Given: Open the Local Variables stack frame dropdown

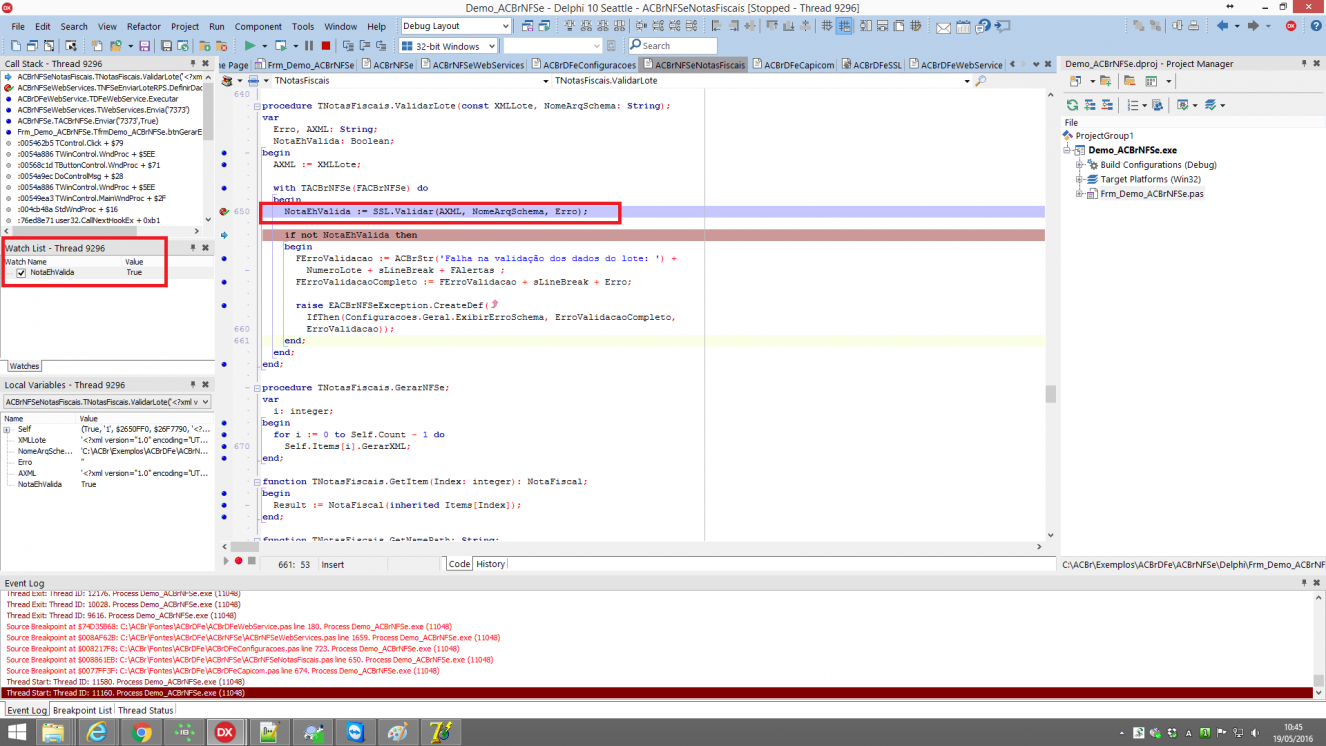Looking at the screenshot, I should (205, 402).
